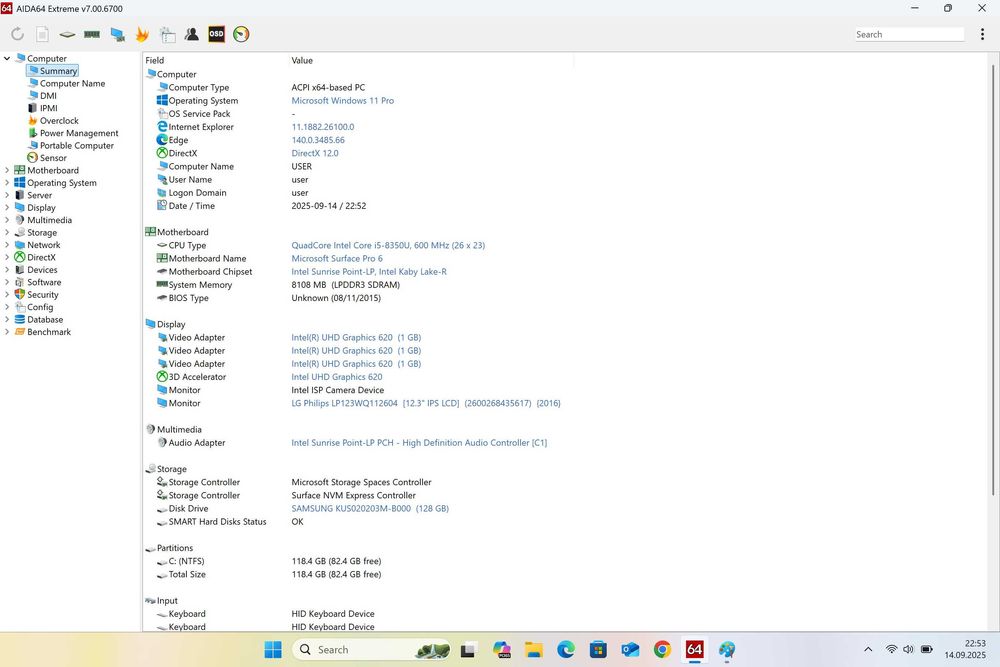Click the SAMSUNG KUS020203M-B000 disk link
The image size is (1000, 667).
[370, 509]
